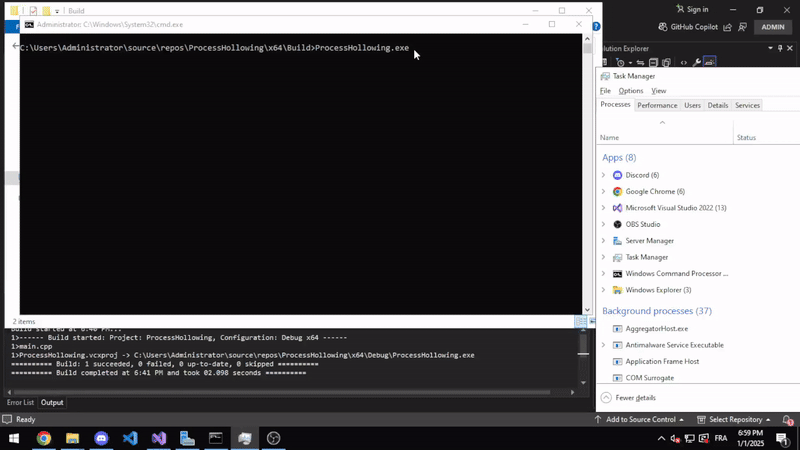Open Task Manager Options menu
Viewport: 800px width, 450px height.
coord(631,90)
